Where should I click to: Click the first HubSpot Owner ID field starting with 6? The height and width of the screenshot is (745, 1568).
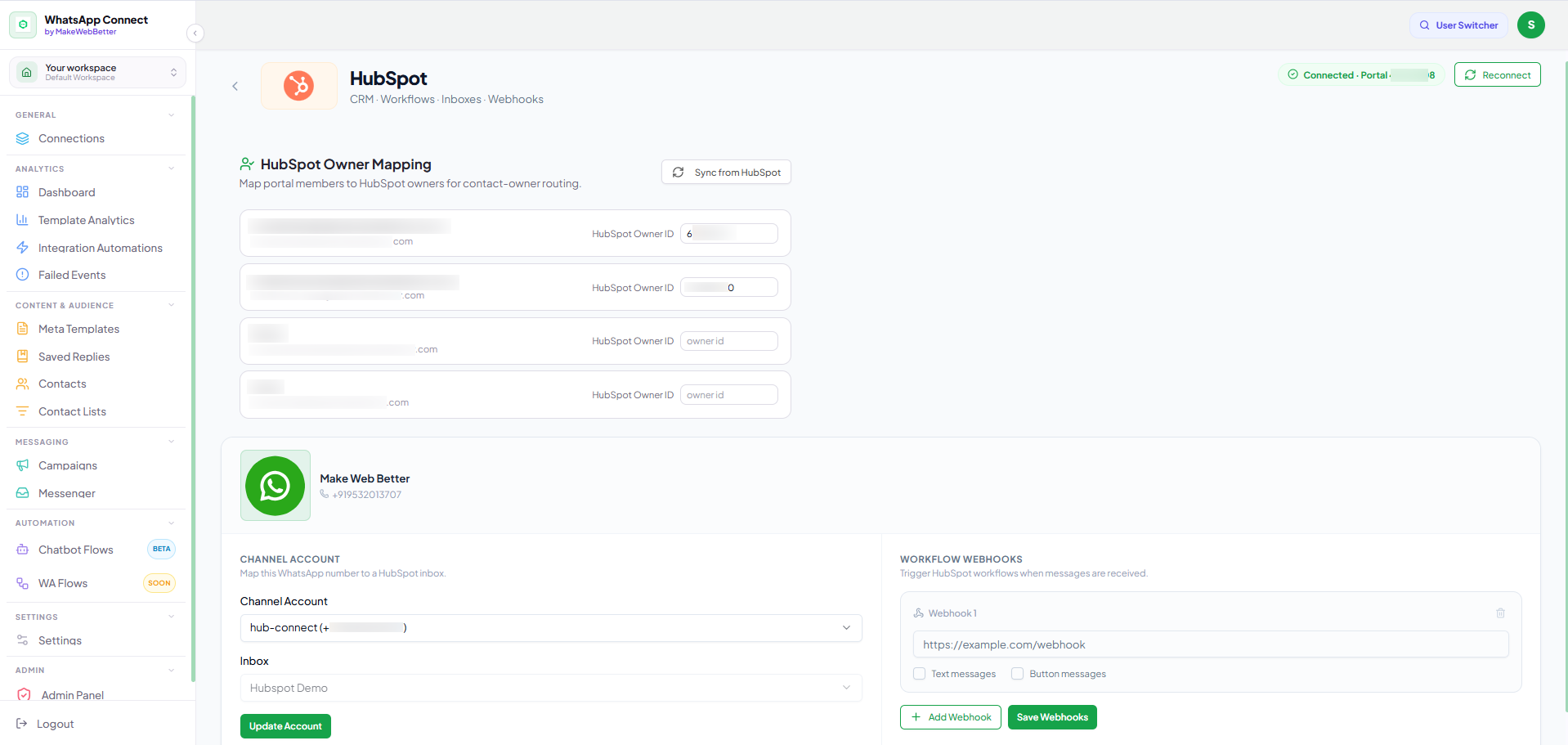(729, 234)
